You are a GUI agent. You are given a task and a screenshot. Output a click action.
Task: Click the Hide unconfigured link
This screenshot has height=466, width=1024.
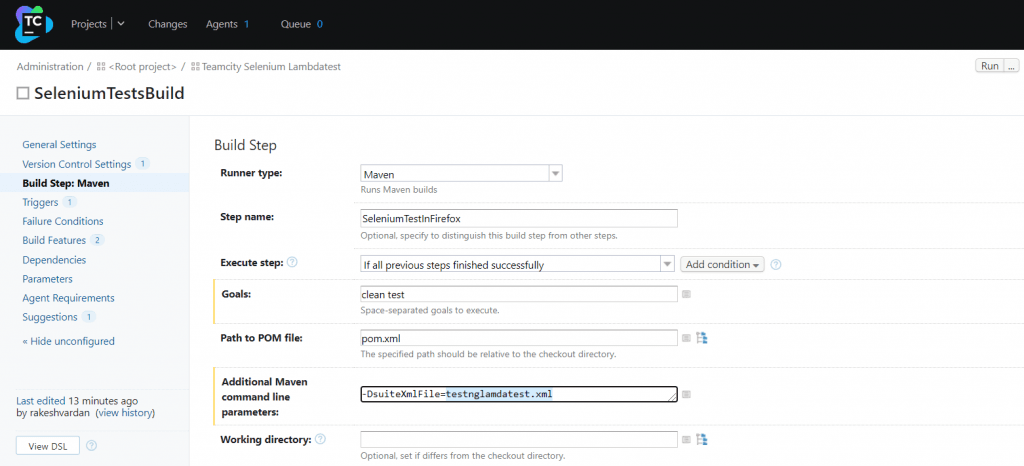tap(68, 341)
